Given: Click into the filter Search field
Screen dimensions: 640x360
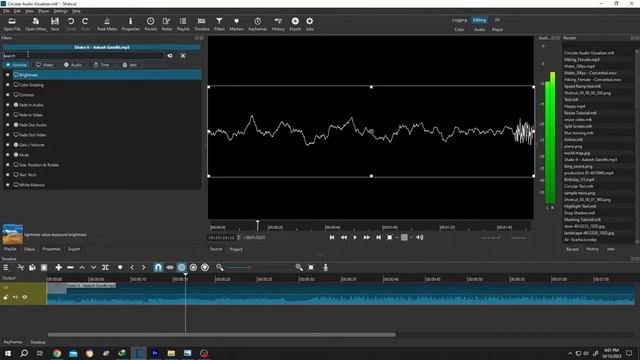Looking at the screenshot, I should pos(83,56).
